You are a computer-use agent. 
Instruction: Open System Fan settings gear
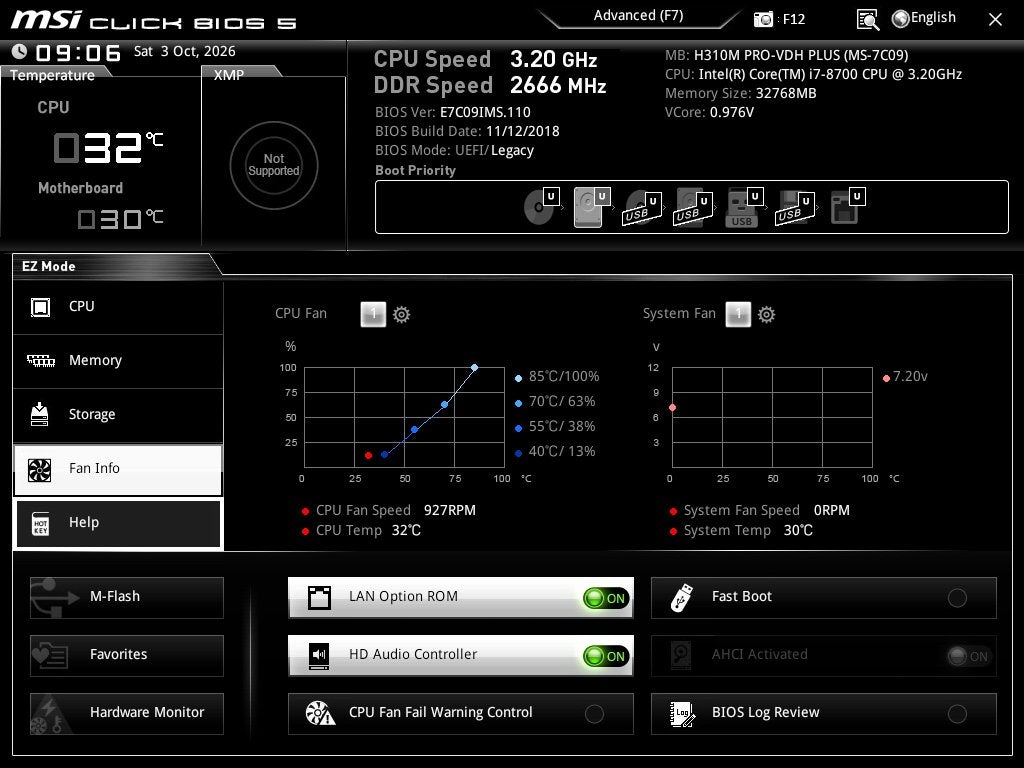(x=766, y=315)
